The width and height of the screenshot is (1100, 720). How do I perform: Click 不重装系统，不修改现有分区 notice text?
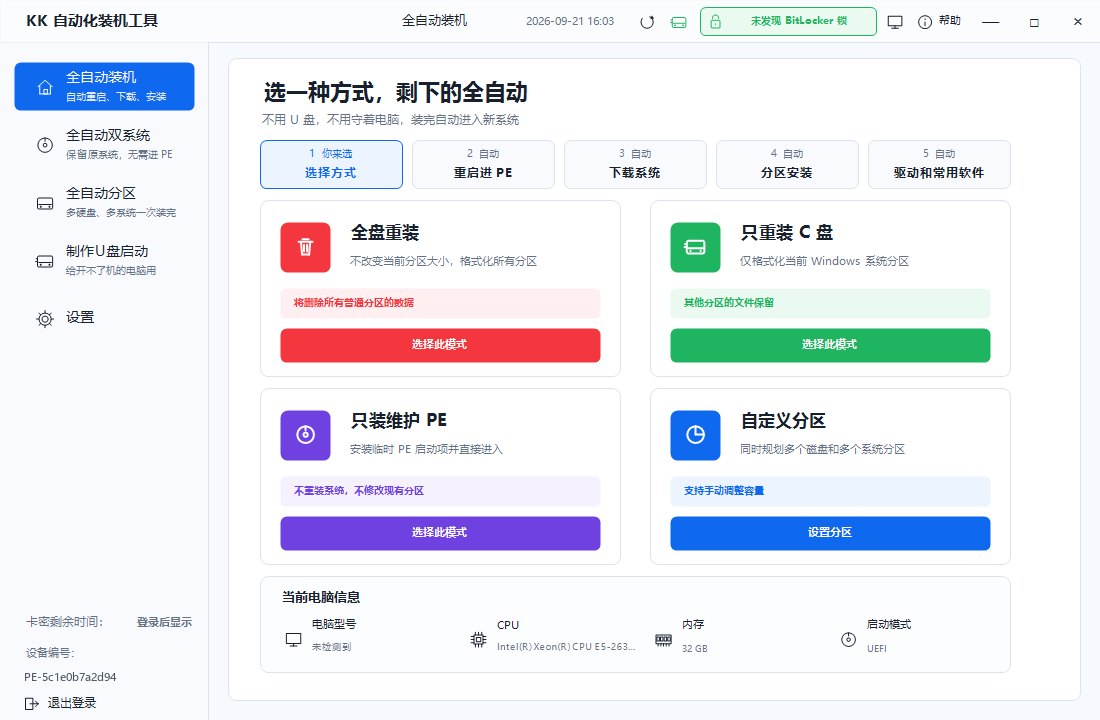tap(358, 491)
